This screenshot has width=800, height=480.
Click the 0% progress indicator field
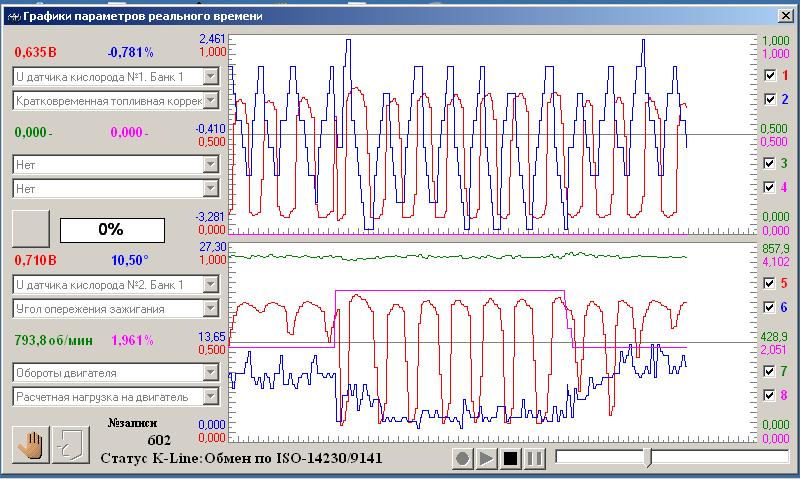click(109, 228)
